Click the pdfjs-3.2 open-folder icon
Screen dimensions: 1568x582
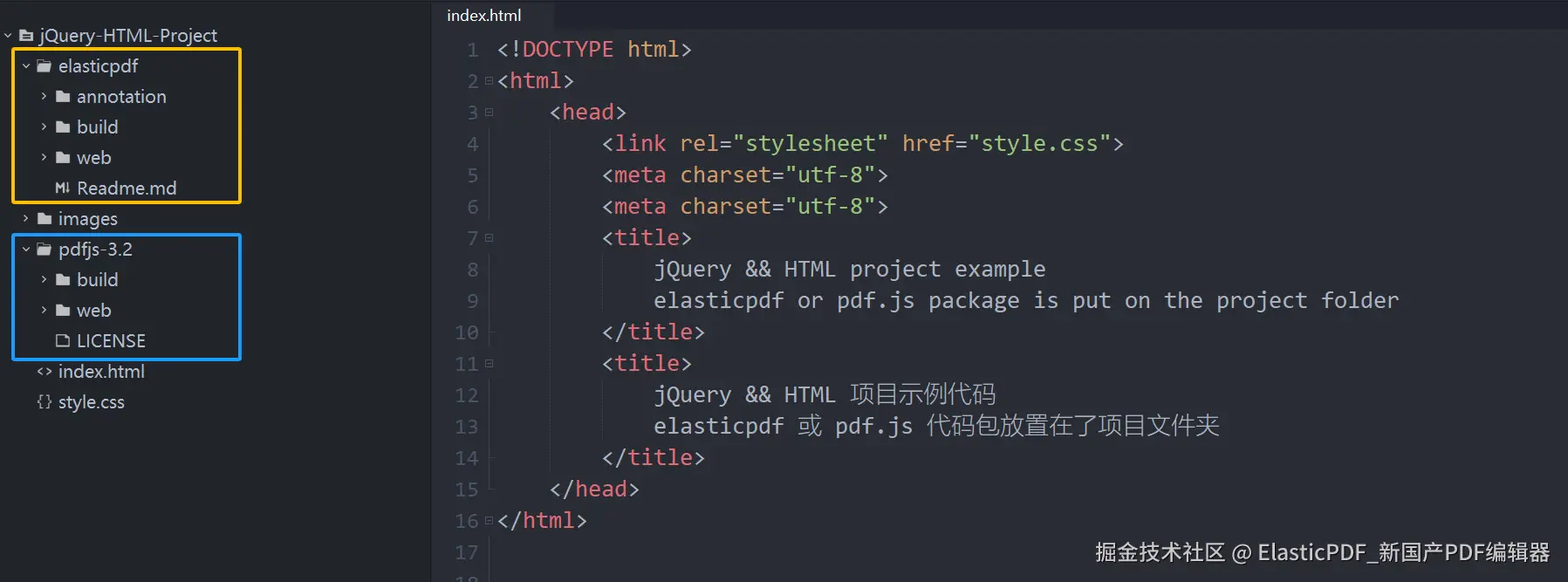(45, 250)
